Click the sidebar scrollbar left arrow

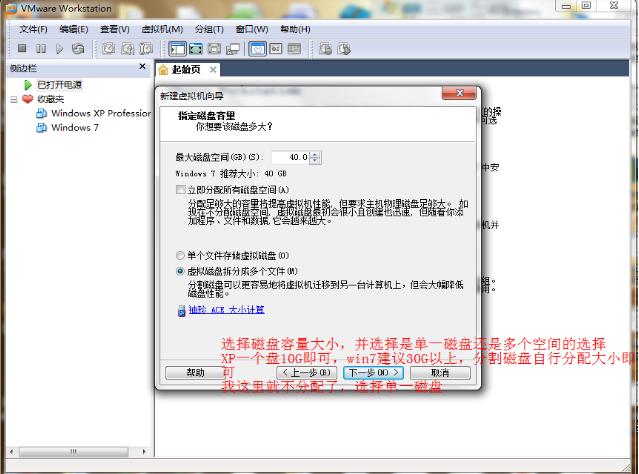[x=11, y=452]
